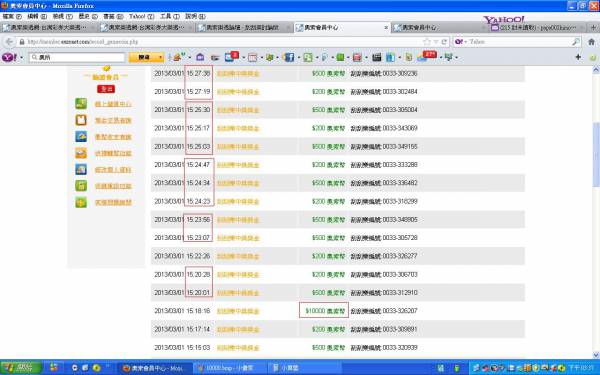Open the 檔案 menu

[x=12, y=16]
